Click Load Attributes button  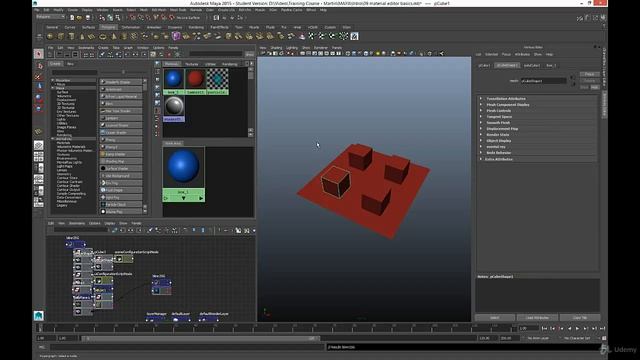coord(537,318)
